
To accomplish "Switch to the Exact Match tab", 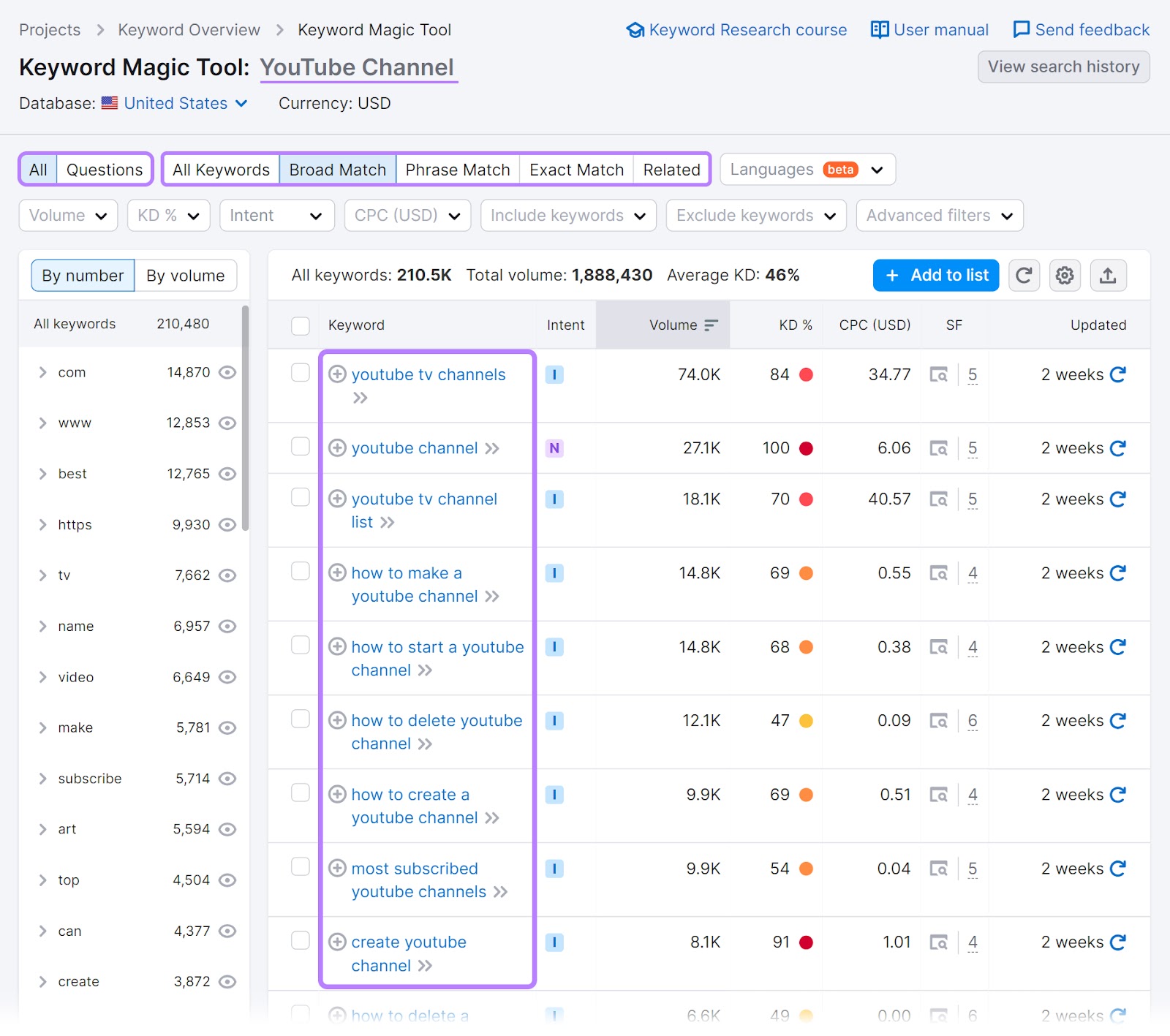I will coord(576,169).
